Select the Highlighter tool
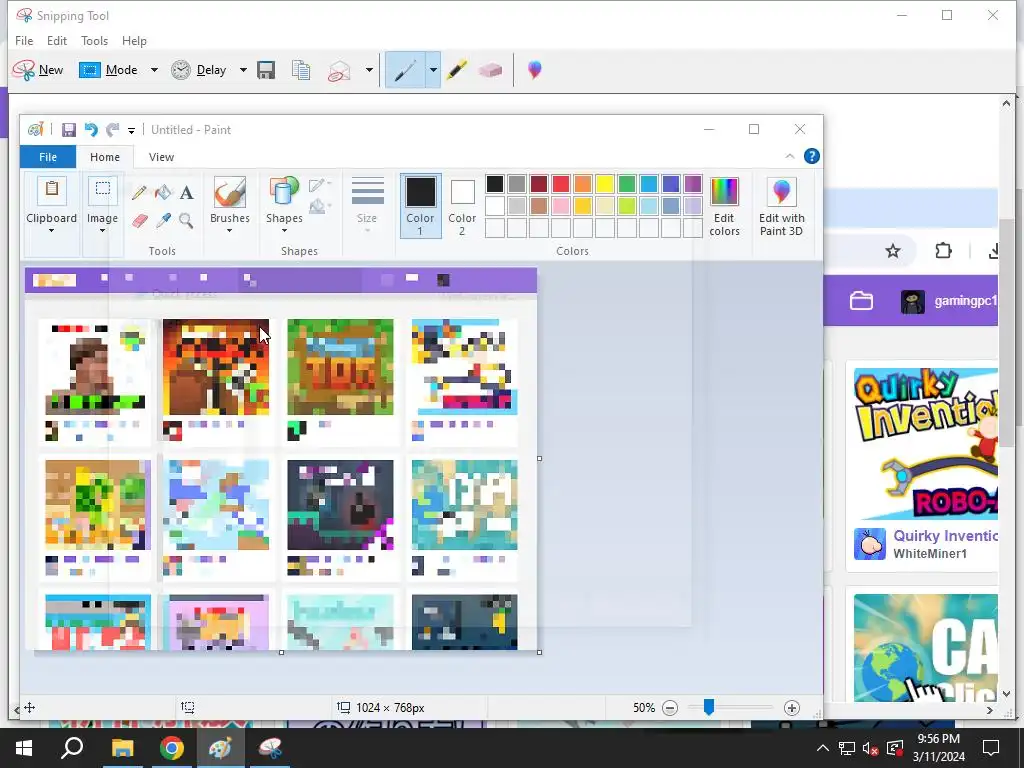 [x=457, y=70]
